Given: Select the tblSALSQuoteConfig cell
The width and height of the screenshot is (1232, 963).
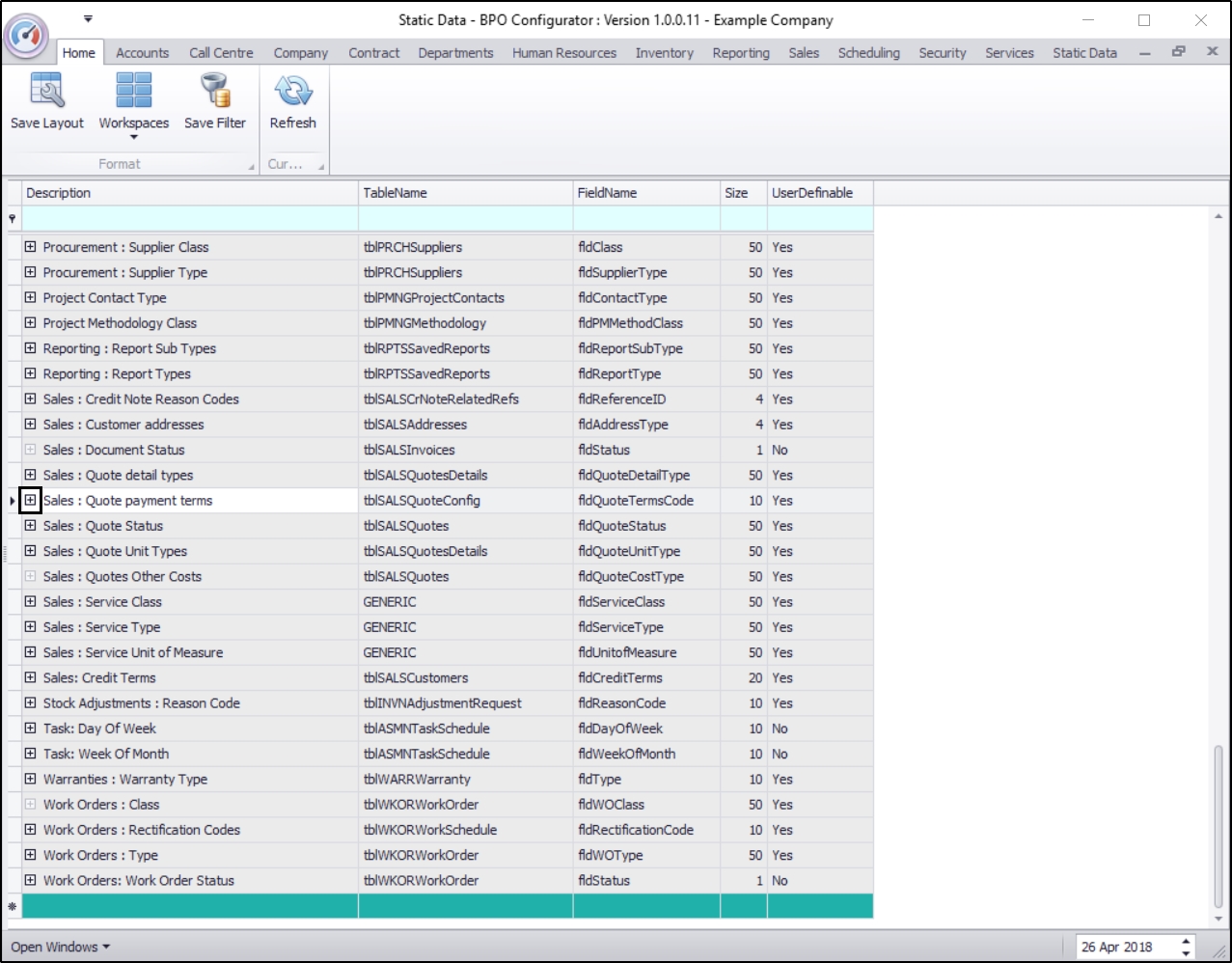Looking at the screenshot, I should point(466,500).
